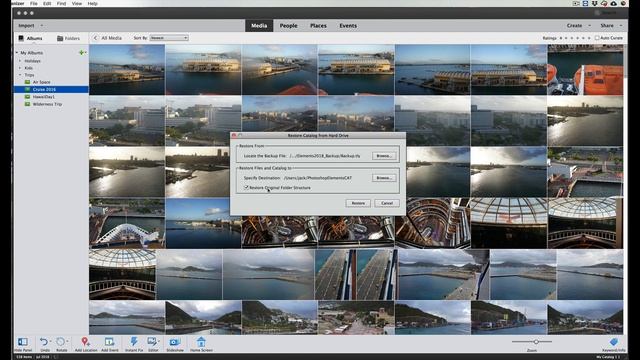
Task: Click the Search field in title bar
Action: point(608,13)
